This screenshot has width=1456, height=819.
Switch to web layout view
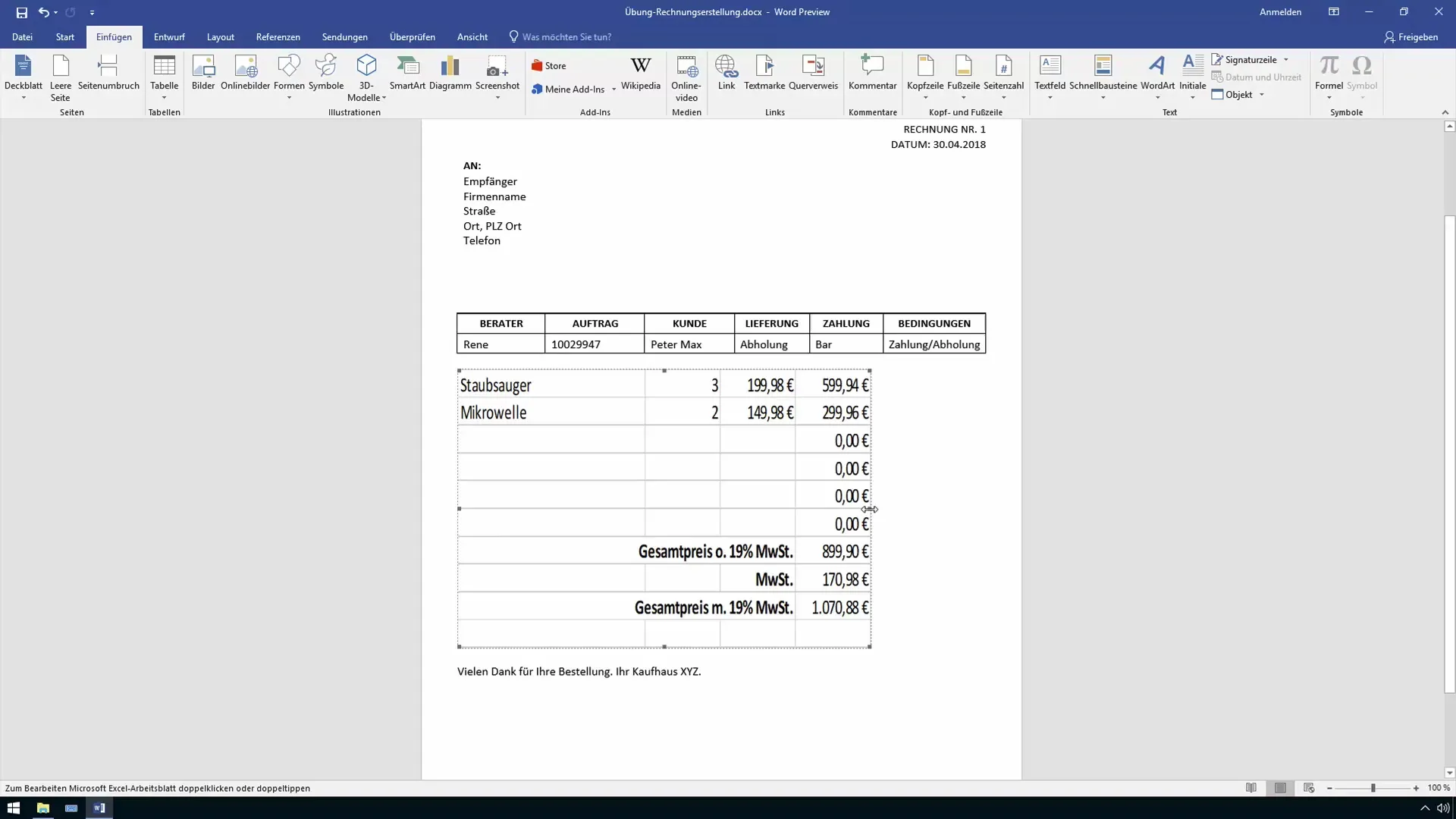[x=1309, y=788]
